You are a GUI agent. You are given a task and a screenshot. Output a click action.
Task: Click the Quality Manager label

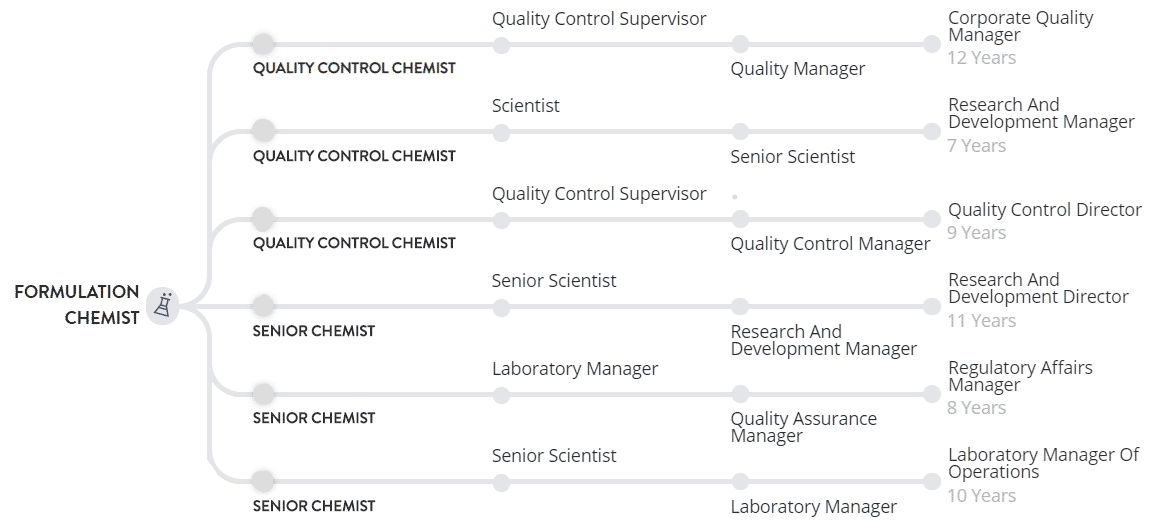(x=798, y=69)
